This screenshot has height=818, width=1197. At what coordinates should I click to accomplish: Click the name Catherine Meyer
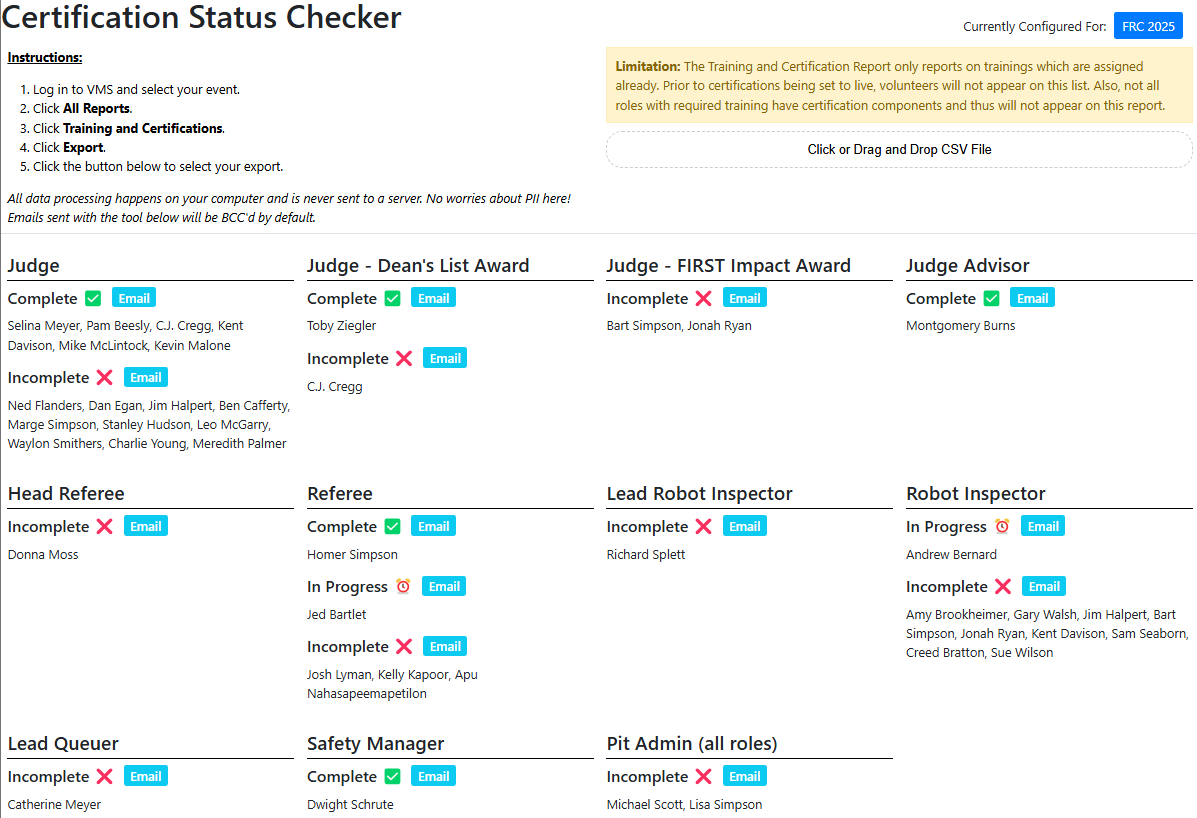click(54, 804)
